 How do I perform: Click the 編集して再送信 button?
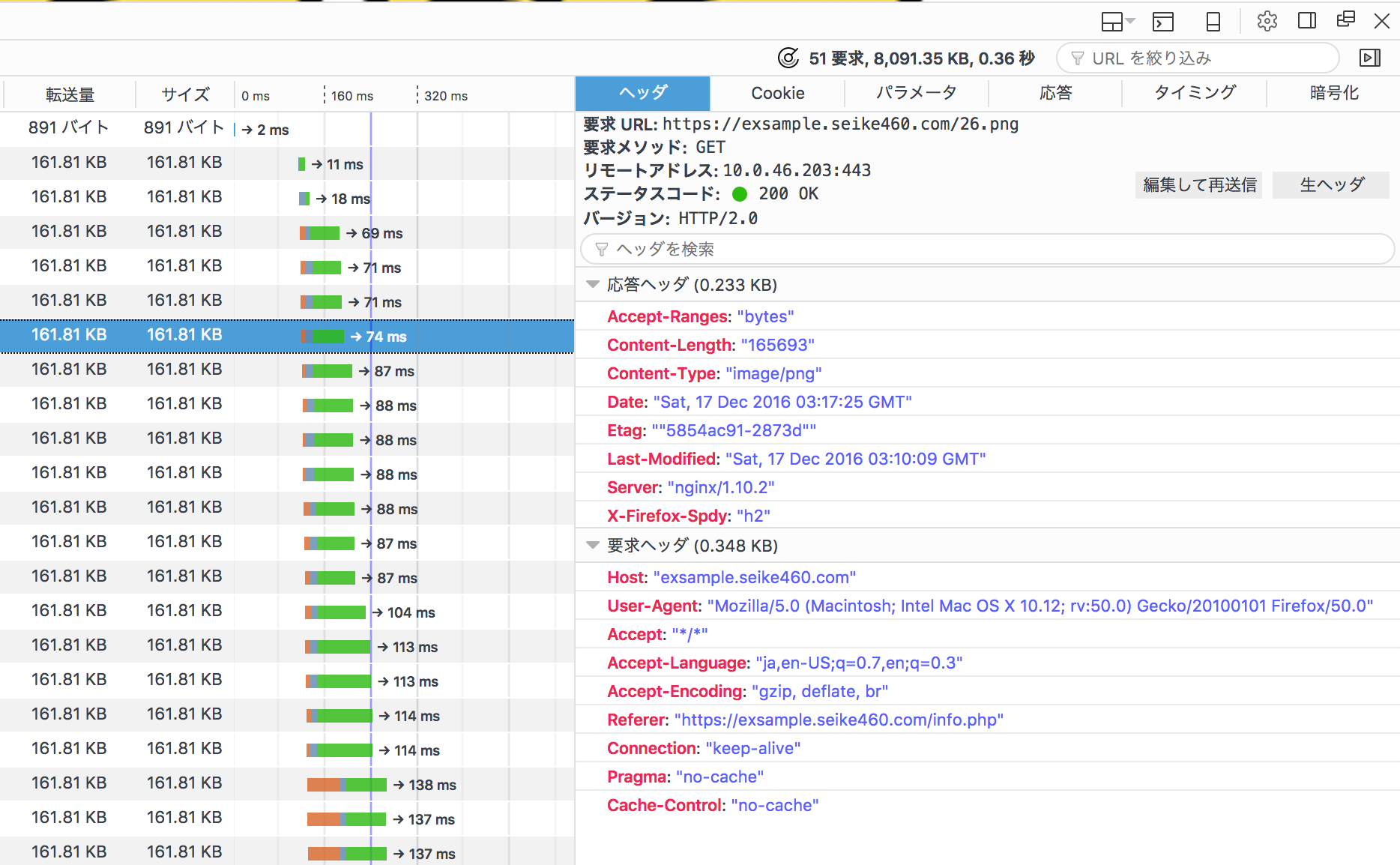click(x=1199, y=184)
